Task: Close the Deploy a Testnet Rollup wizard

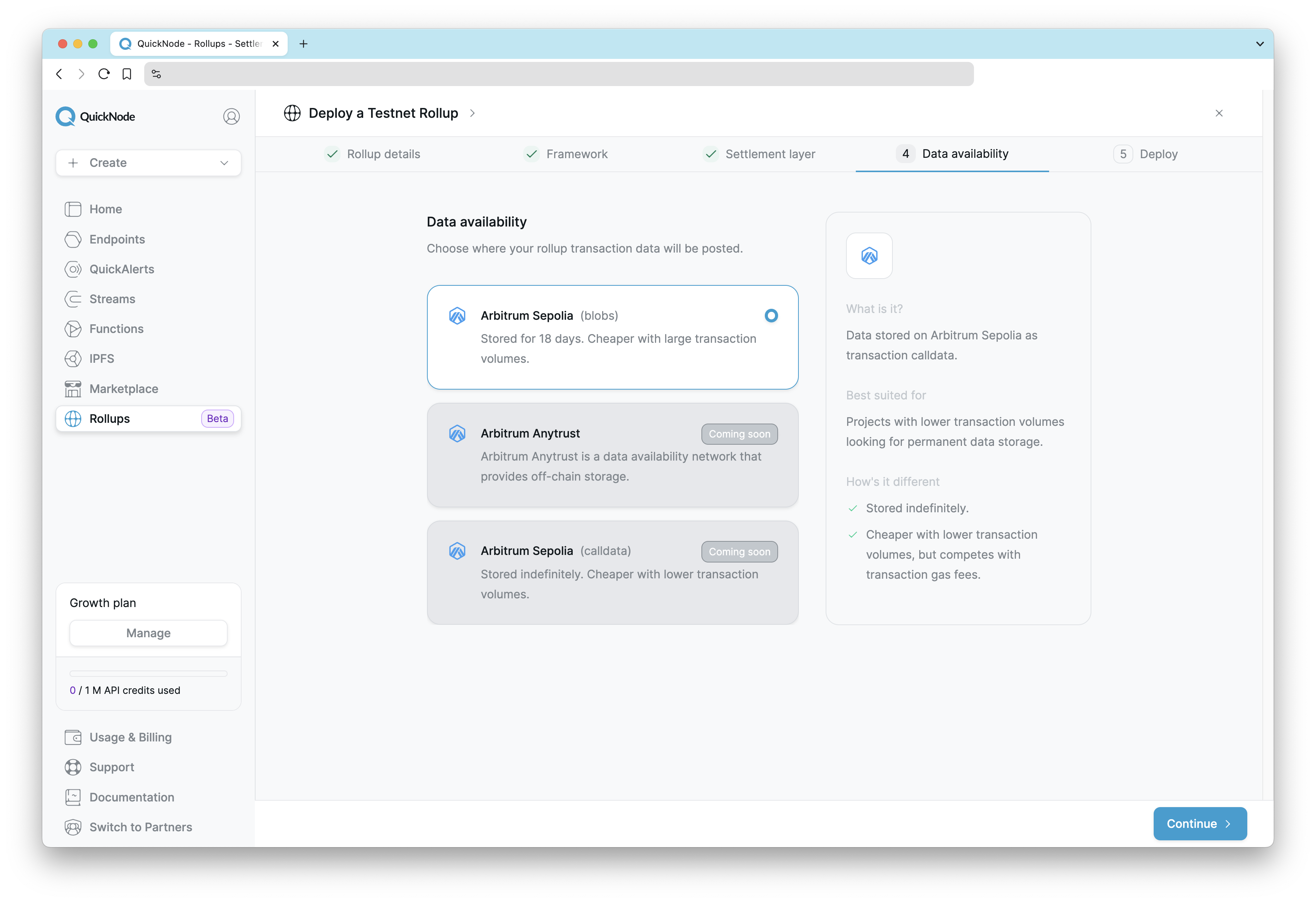Action: tap(1219, 113)
